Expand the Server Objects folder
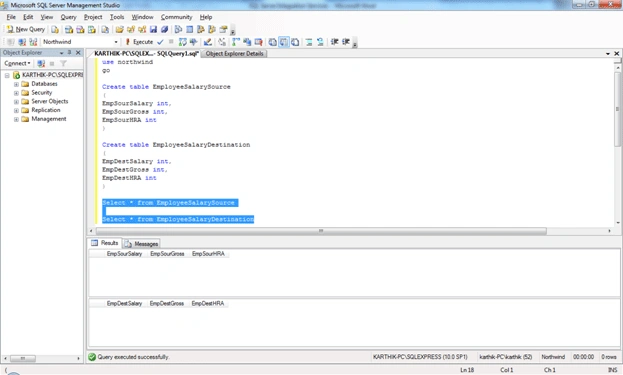Image resolution: width=623 pixels, height=375 pixels. point(16,102)
